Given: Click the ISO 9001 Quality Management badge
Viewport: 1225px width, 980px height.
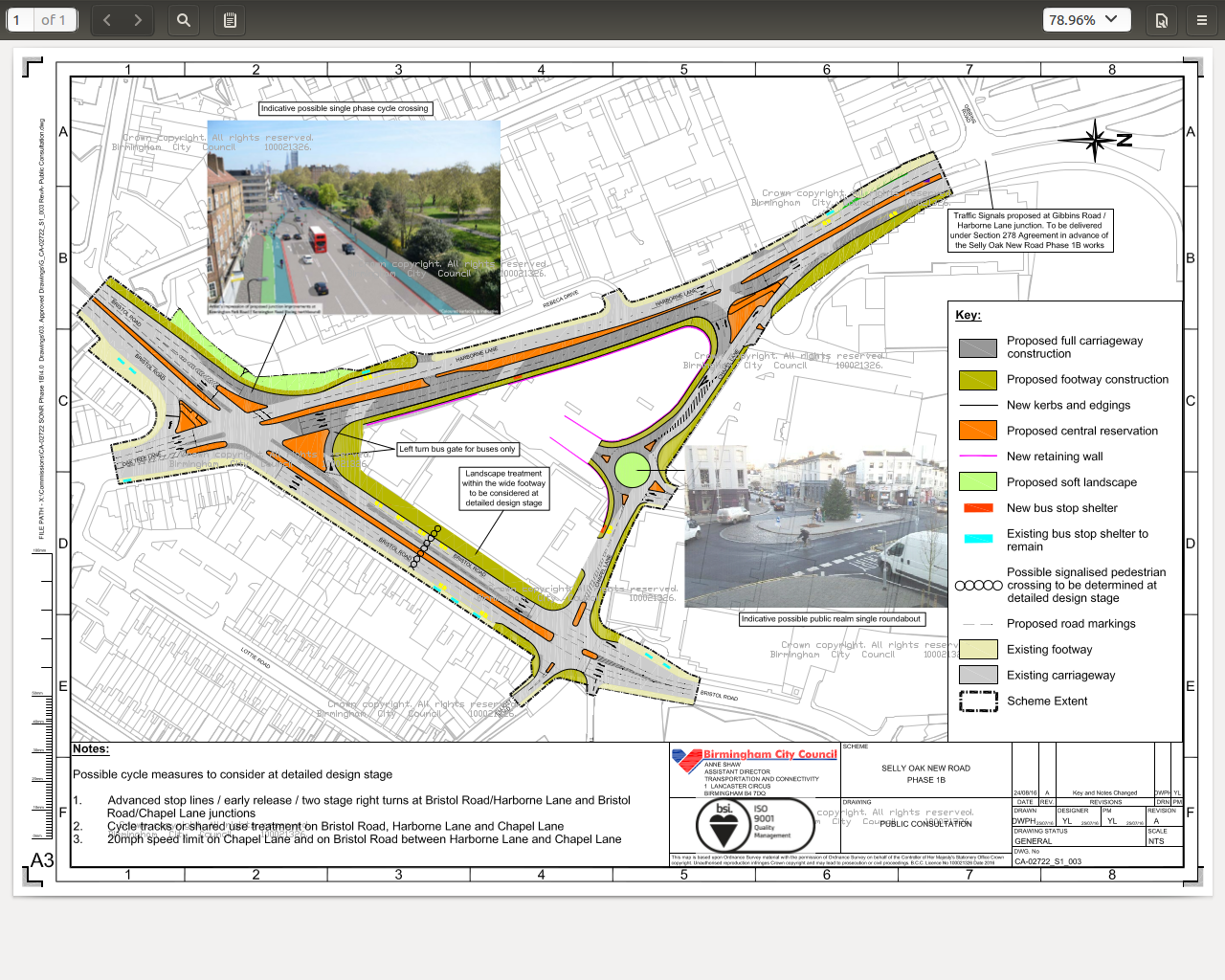Looking at the screenshot, I should coord(766,821).
